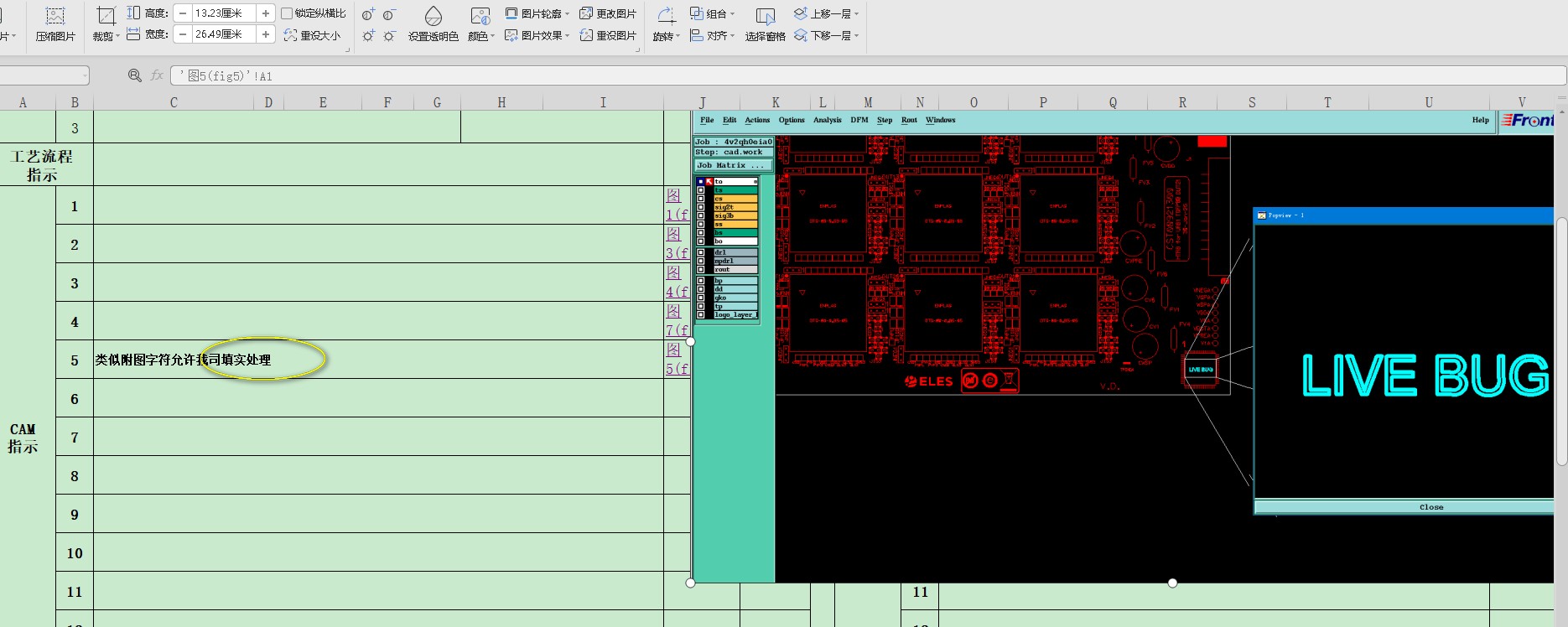Screen dimensions: 1568x627
Task: Increase picture width with the plus button
Action: (x=266, y=34)
